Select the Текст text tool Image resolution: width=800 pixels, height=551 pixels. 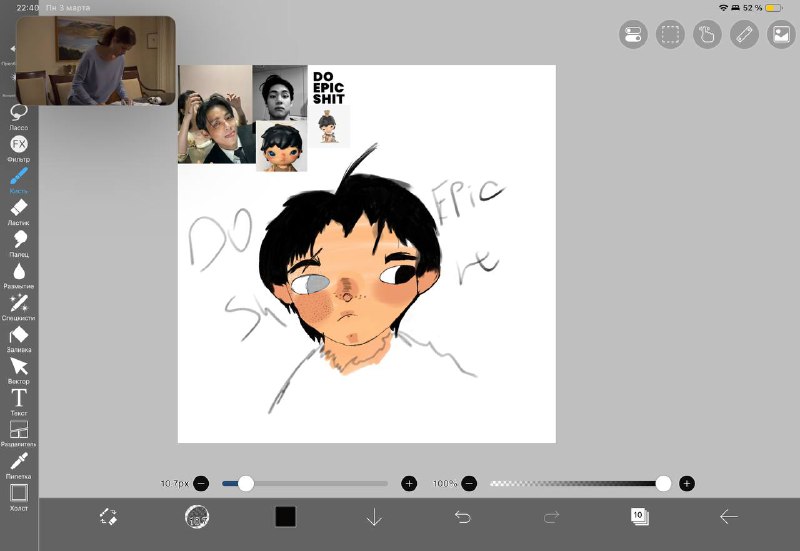point(18,399)
